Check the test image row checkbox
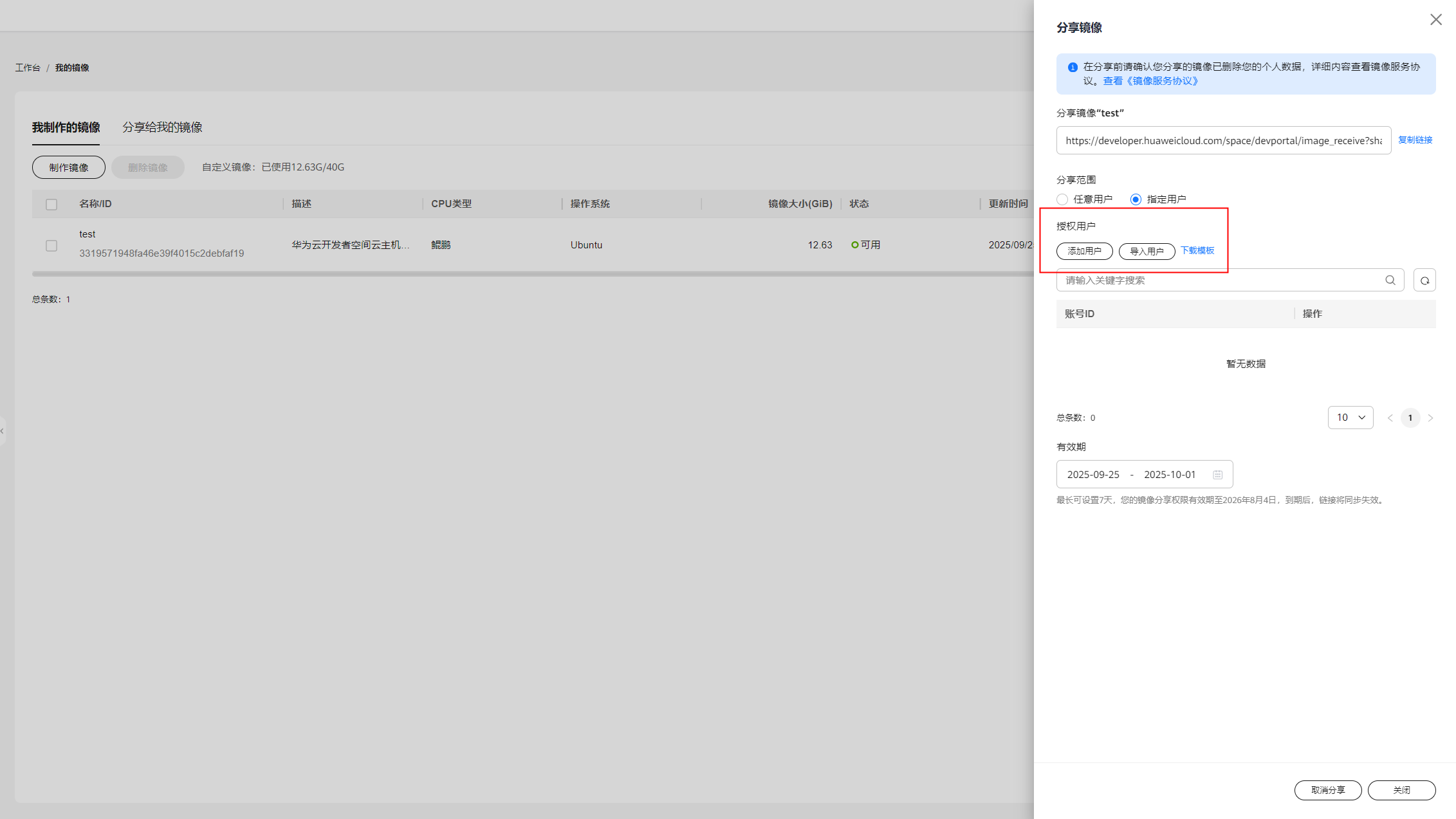 tap(51, 246)
